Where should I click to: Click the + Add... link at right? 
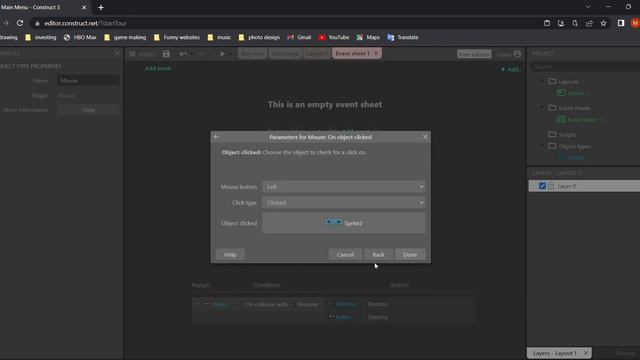point(511,69)
